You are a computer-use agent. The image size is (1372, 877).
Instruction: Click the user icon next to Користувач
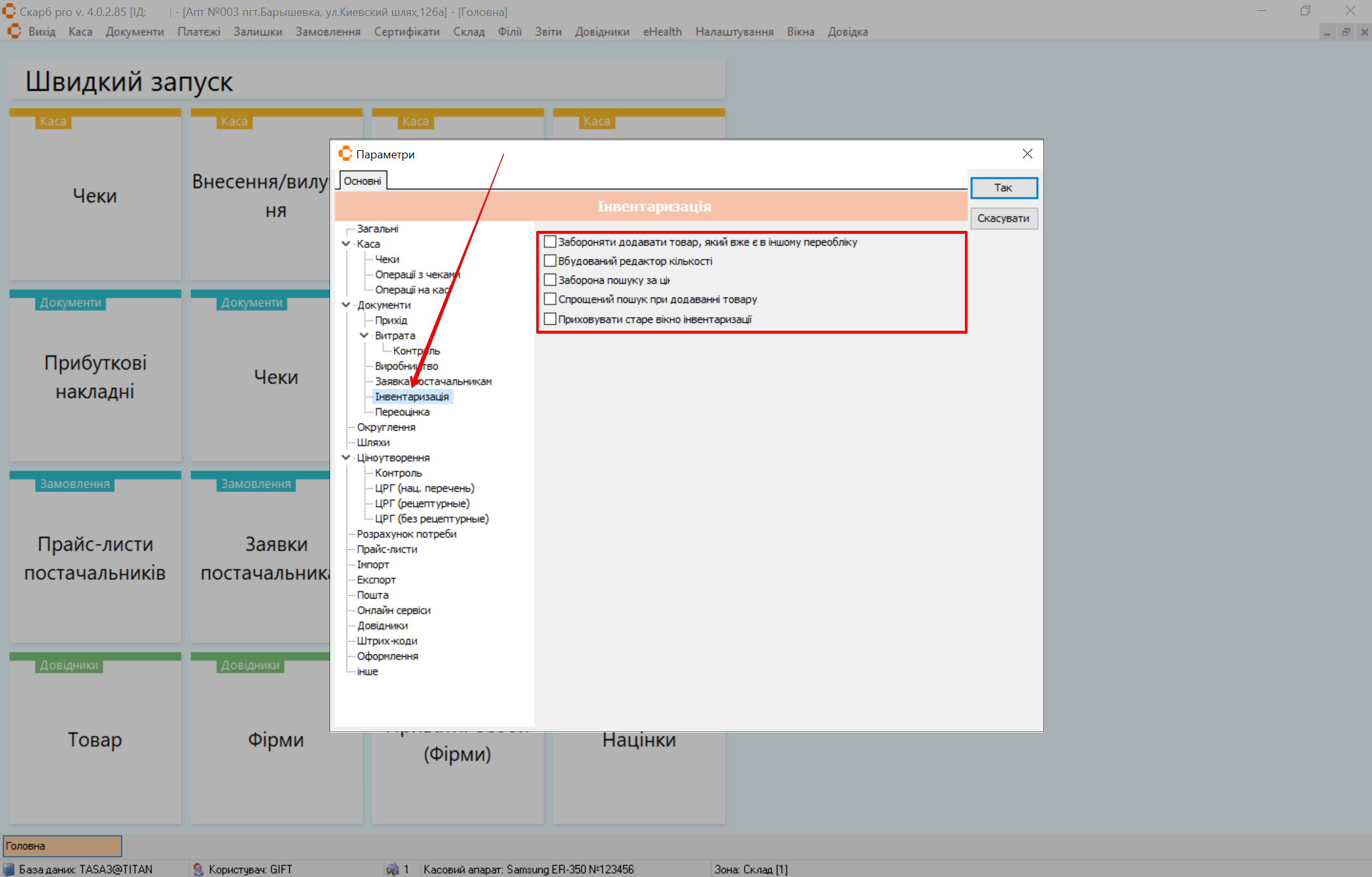coord(198,869)
